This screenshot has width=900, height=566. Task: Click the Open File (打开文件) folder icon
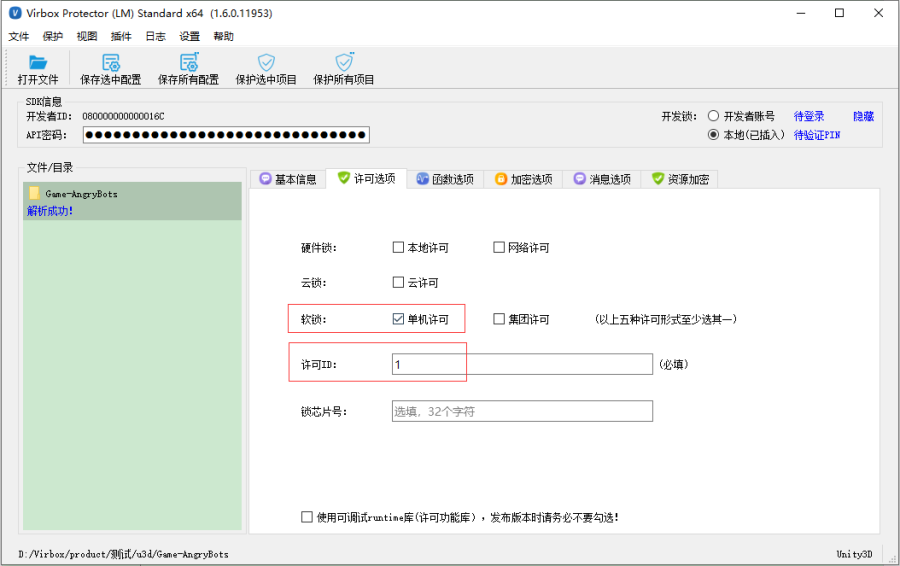[38, 62]
